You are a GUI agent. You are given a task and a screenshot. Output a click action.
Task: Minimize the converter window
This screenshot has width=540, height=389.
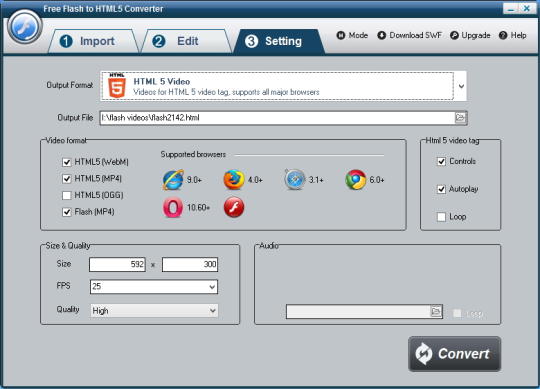point(511,9)
